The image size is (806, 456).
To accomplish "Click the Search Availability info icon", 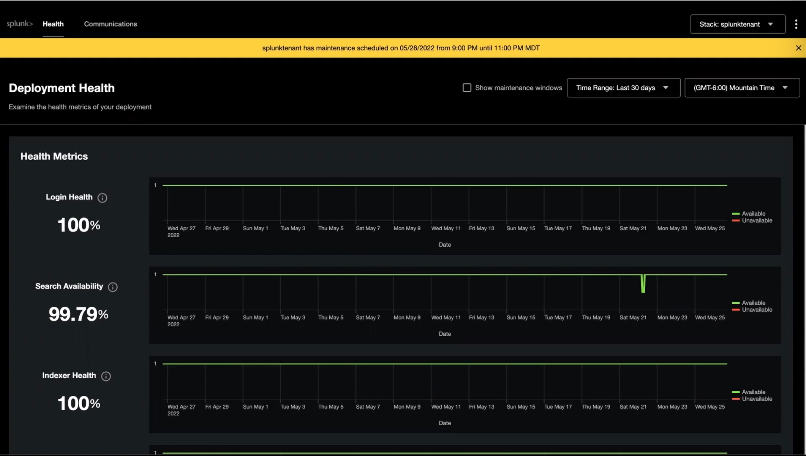I will pos(113,287).
